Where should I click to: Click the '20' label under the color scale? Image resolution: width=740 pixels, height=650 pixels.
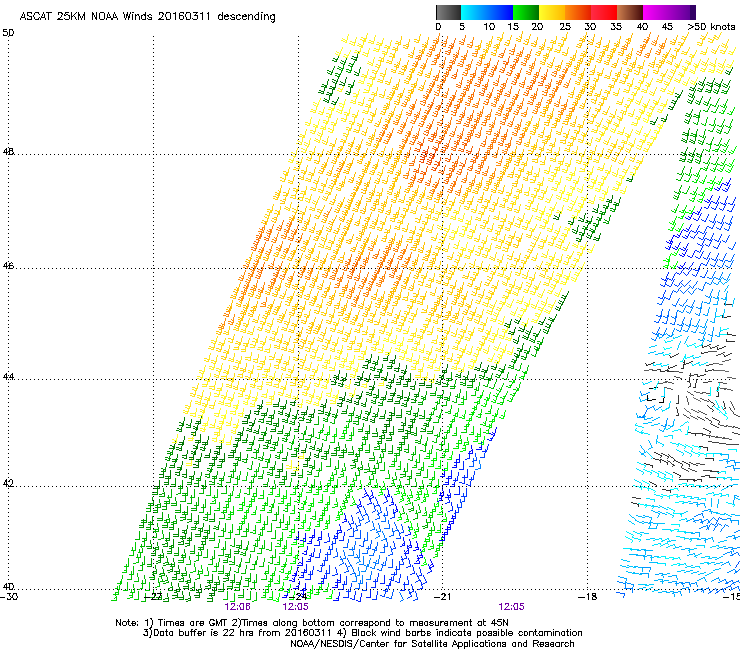point(538,27)
